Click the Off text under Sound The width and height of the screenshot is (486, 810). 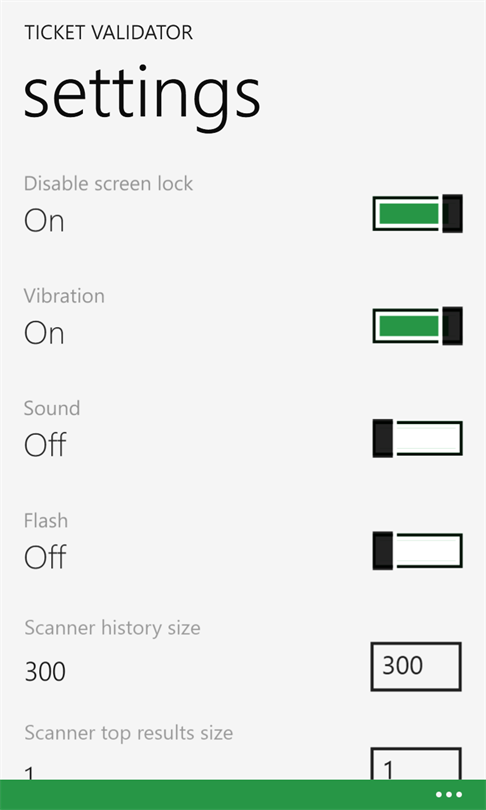pyautogui.click(x=45, y=445)
